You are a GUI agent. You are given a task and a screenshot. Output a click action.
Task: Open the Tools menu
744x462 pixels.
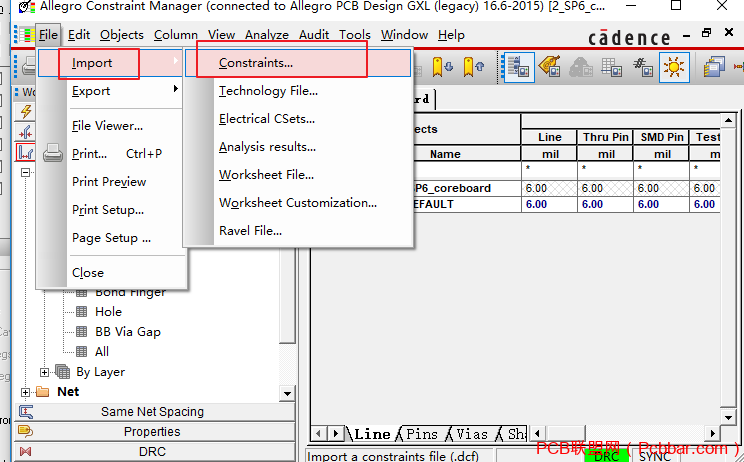(x=354, y=35)
